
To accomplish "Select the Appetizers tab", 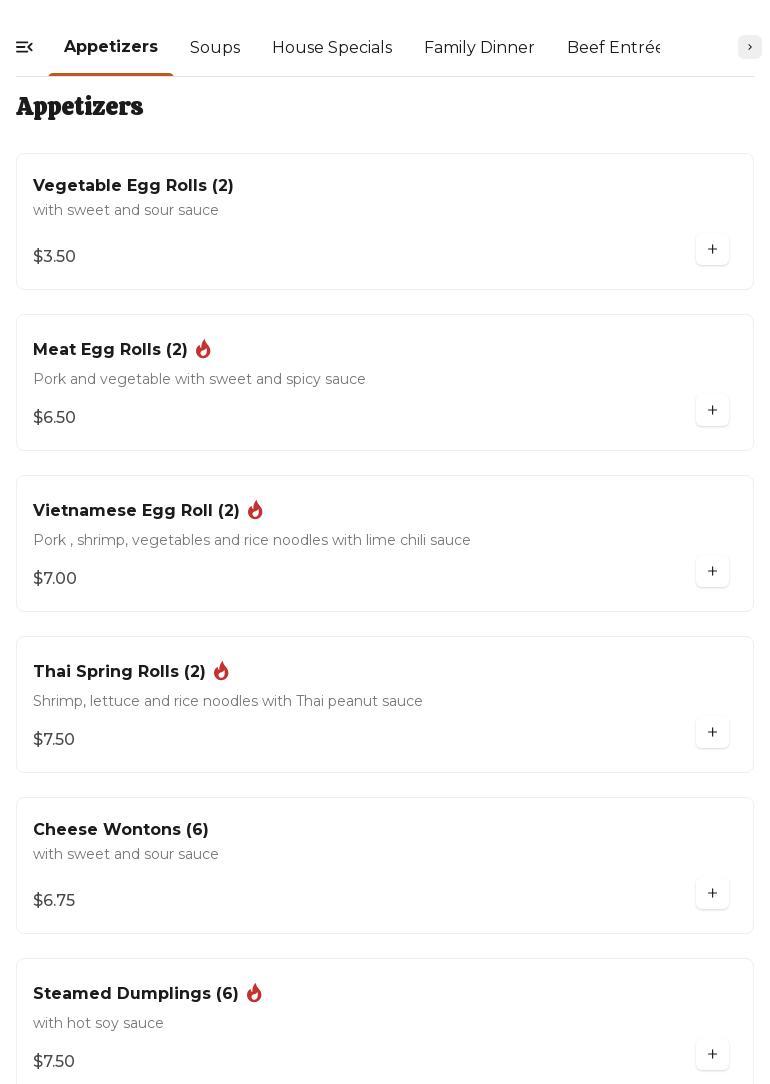I will click(x=111, y=48).
